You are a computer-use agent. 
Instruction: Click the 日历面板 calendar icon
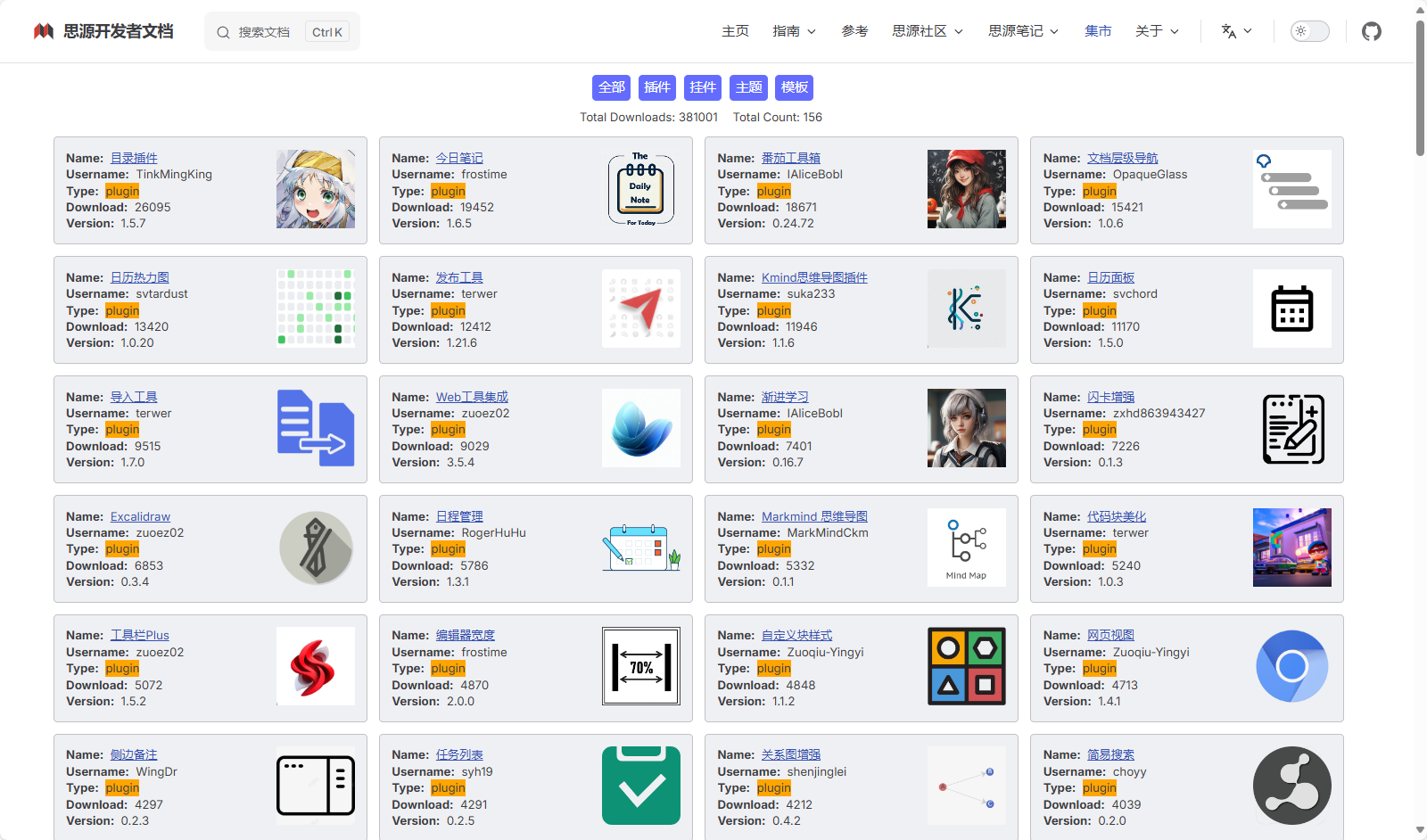click(x=1292, y=309)
